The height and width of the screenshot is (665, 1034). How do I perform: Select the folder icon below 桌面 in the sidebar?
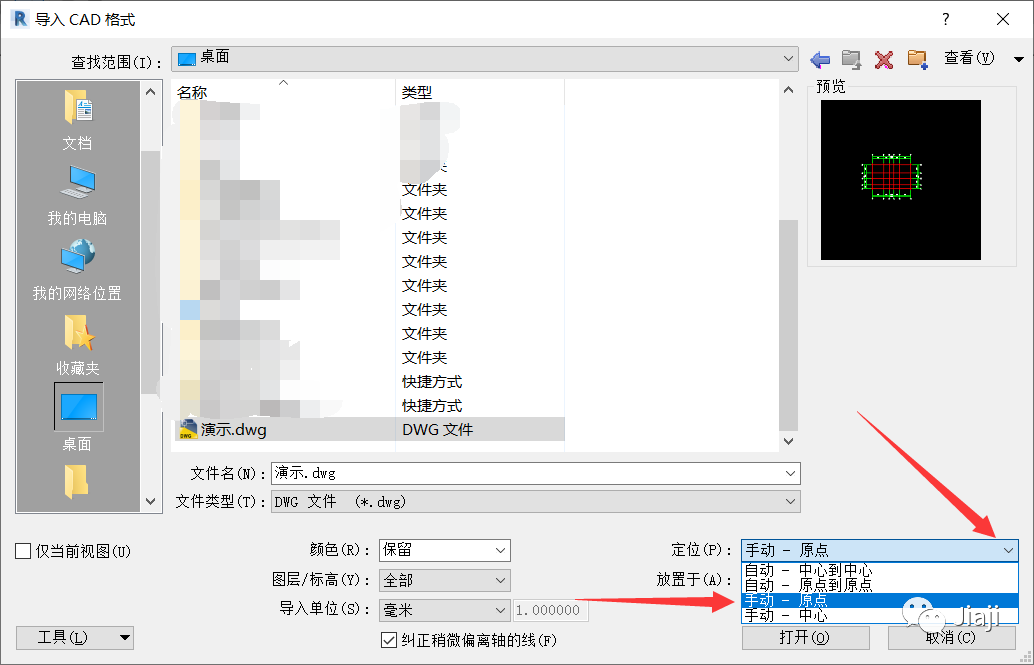76,482
